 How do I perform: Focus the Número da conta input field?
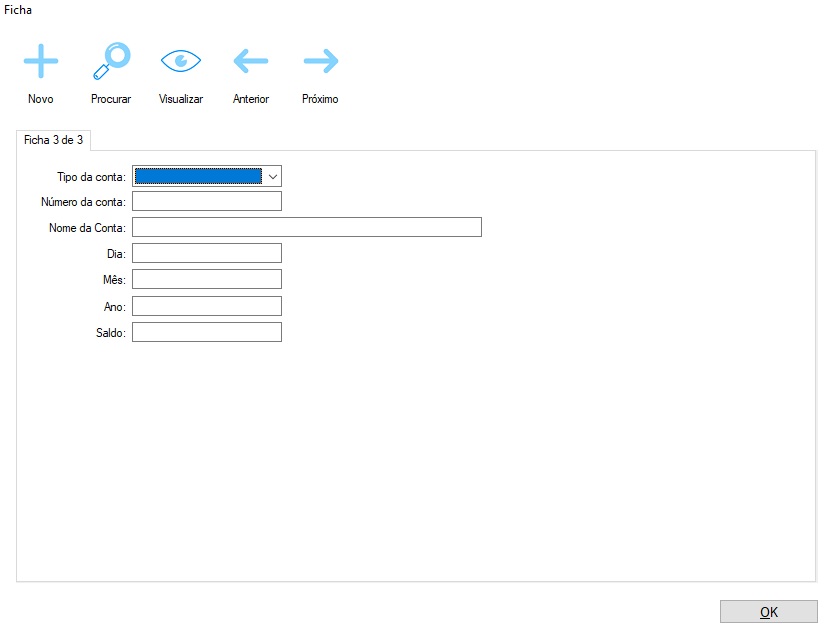point(207,202)
